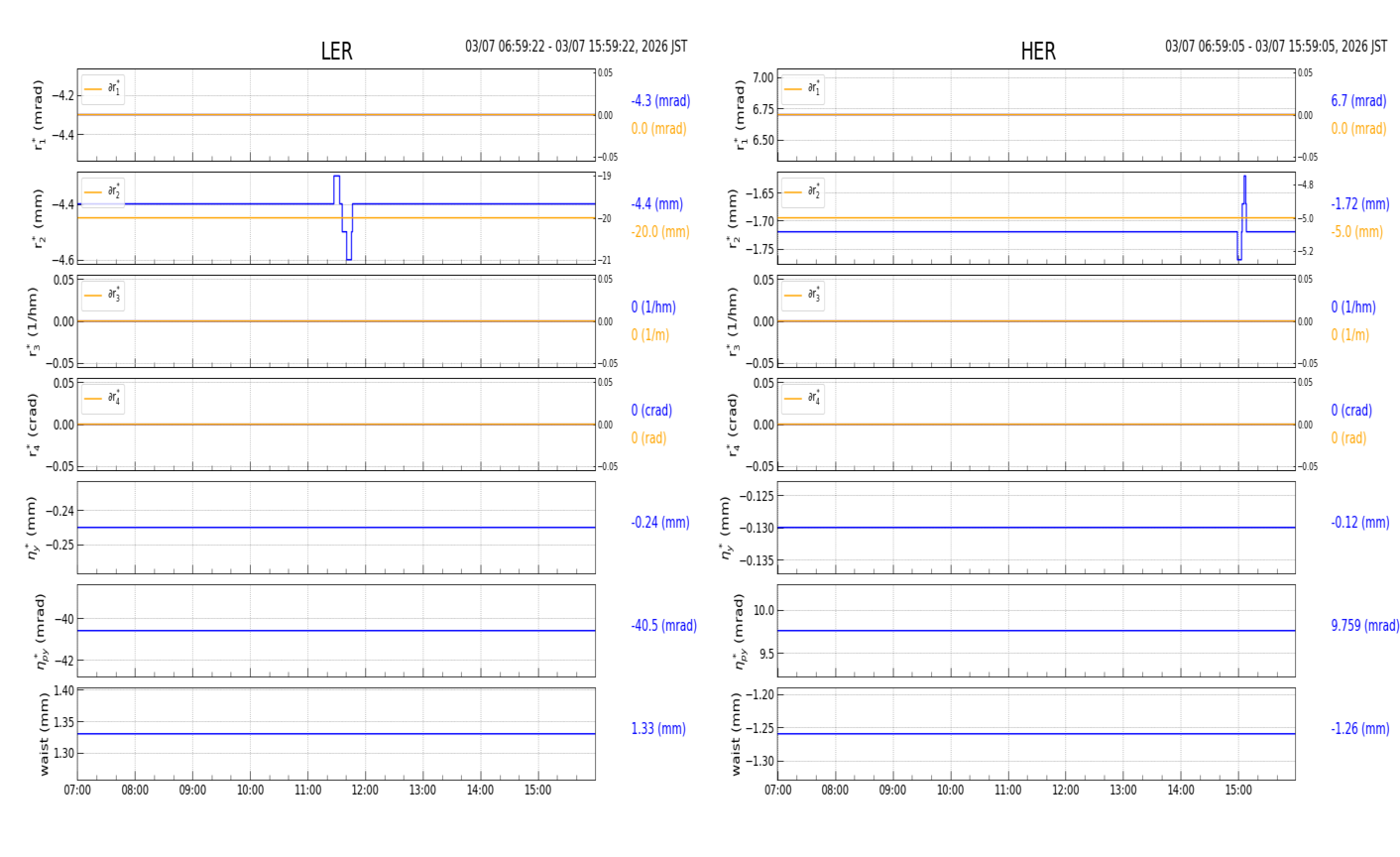The image size is (1400, 857).
Task: Click the -40.5 (mrad) value in LER
Action: (663, 626)
